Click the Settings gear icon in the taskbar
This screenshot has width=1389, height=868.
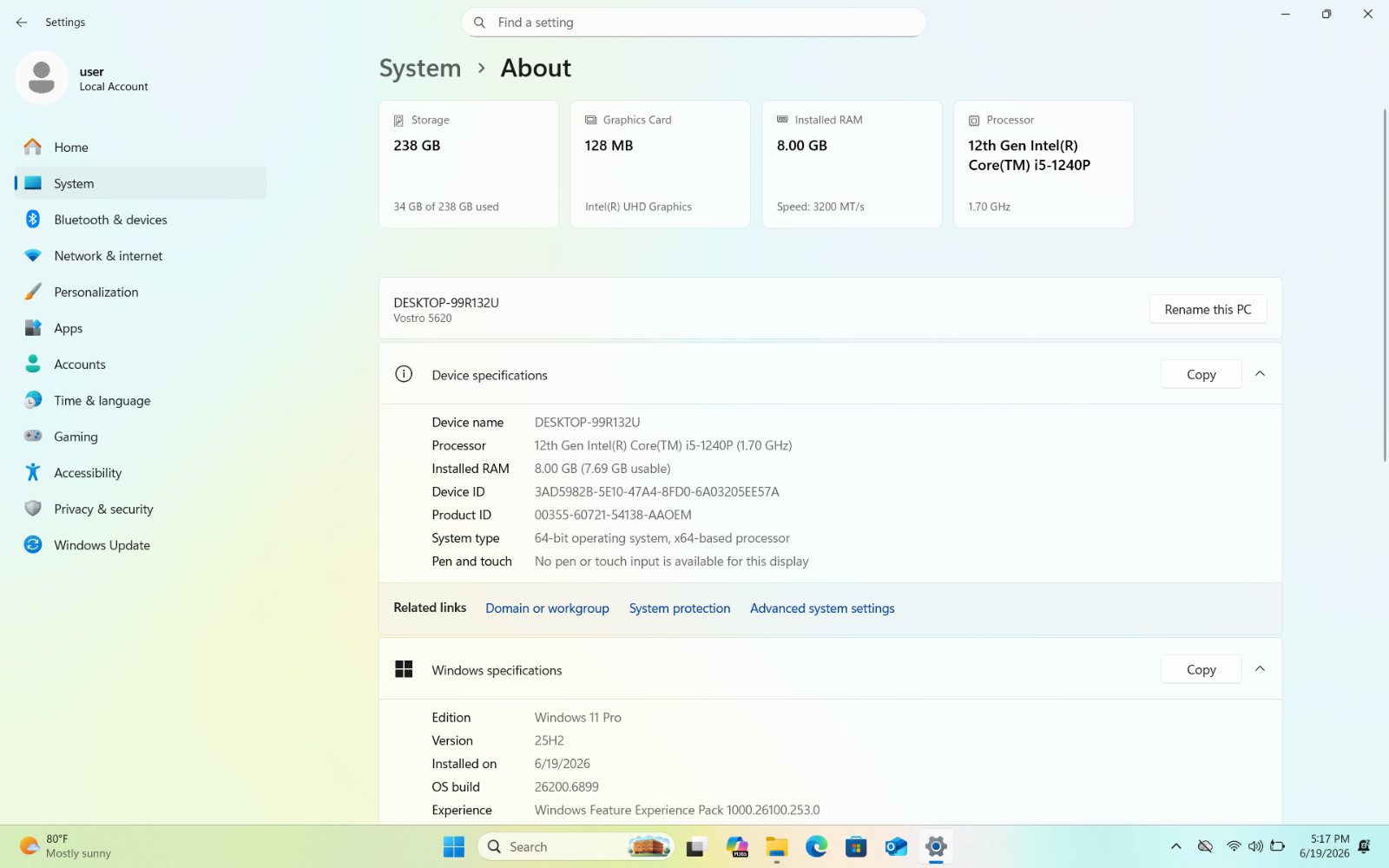[936, 847]
